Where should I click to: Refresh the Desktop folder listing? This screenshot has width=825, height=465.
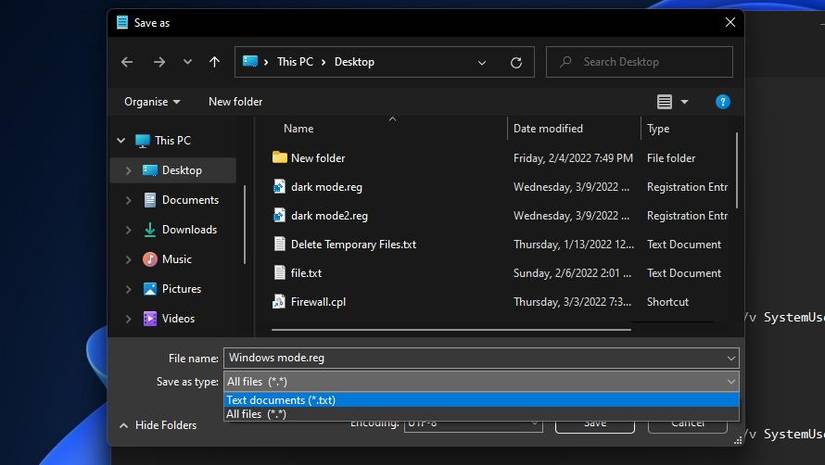(516, 63)
